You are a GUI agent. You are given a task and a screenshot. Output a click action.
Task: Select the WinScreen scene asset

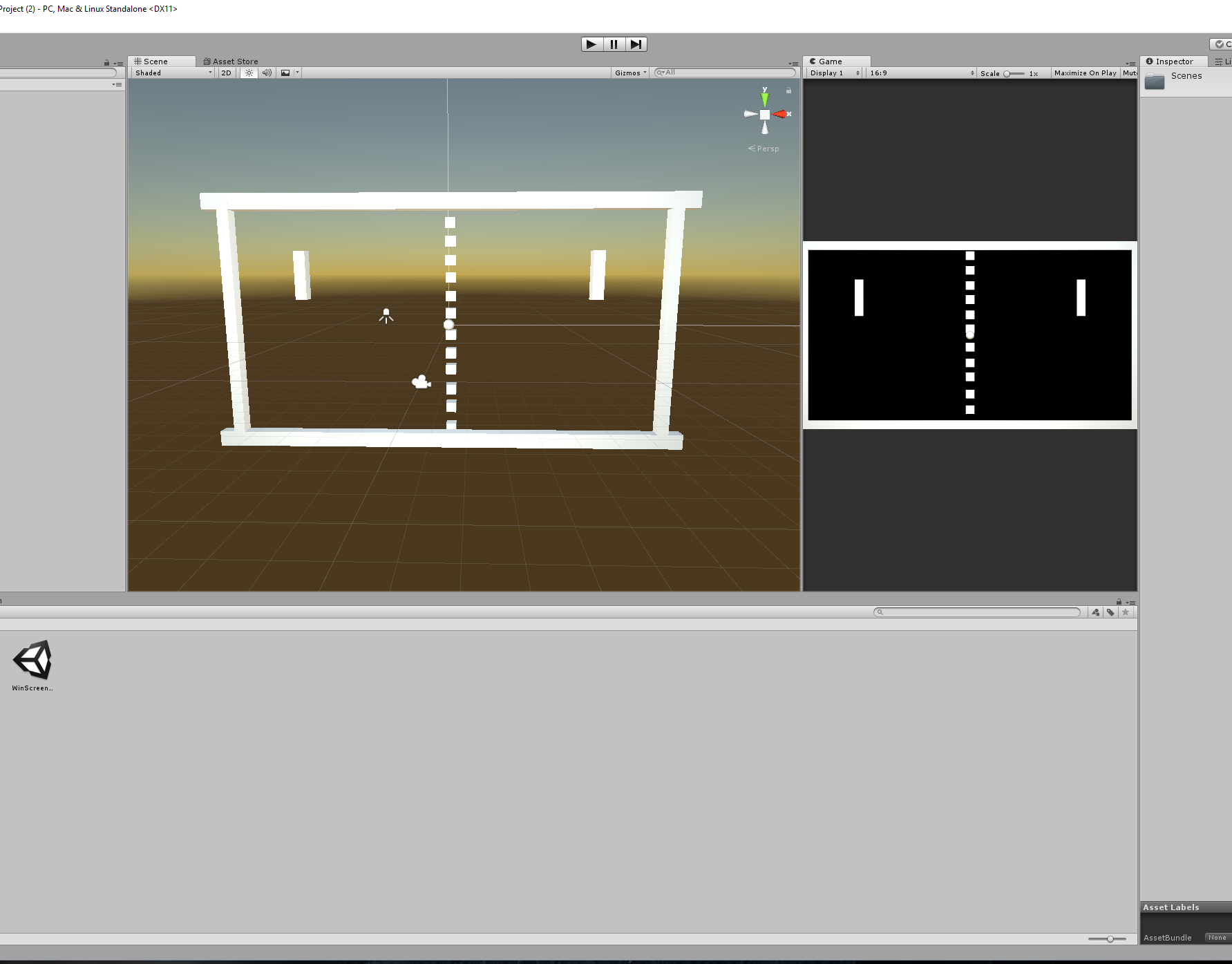coord(32,665)
